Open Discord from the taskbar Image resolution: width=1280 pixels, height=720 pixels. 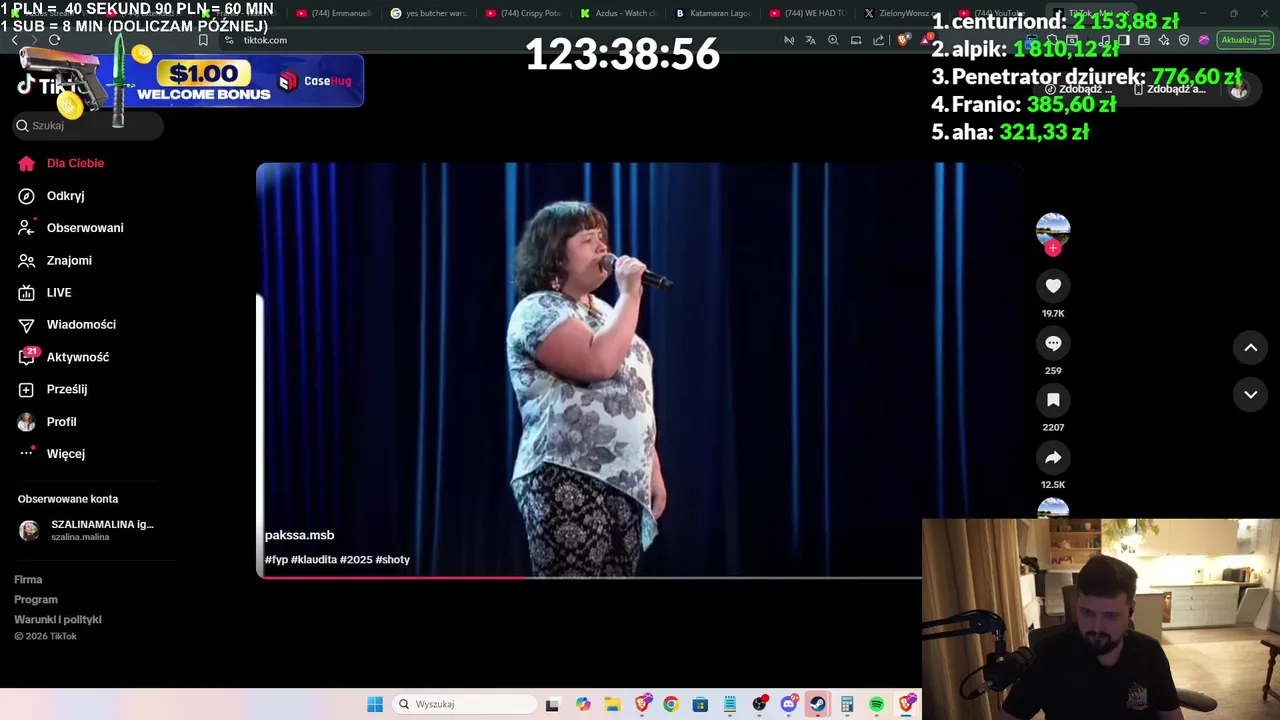pyautogui.click(x=789, y=704)
